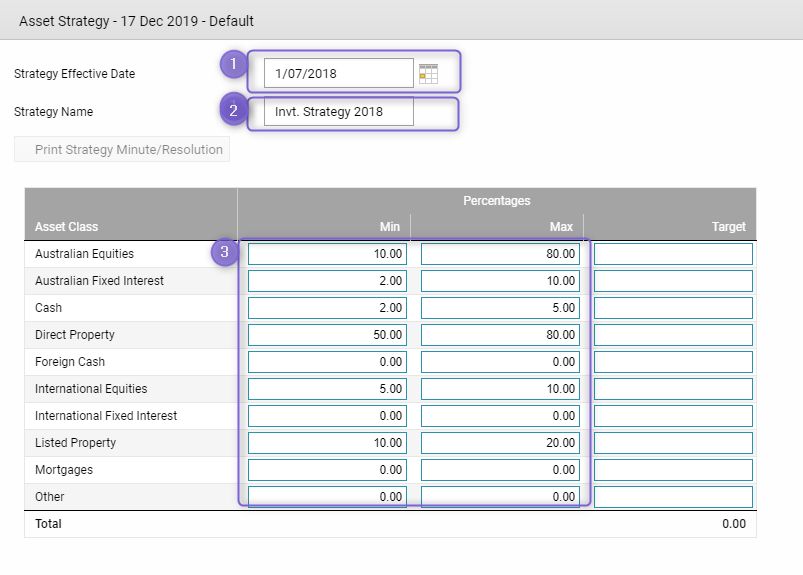Edit Direct Property Max percentage
The height and width of the screenshot is (575, 803).
click(500, 335)
